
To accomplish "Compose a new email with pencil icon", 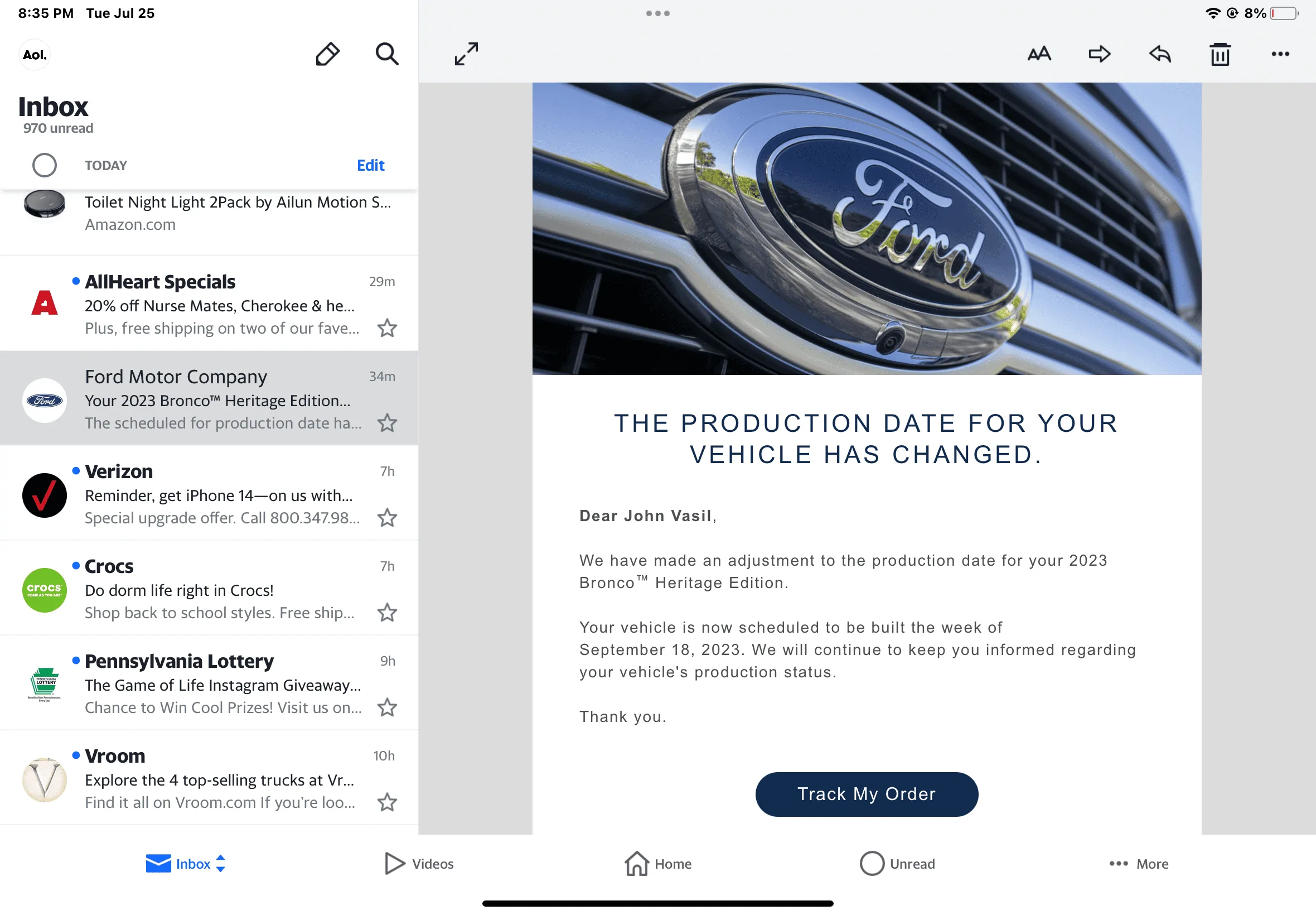I will (x=328, y=55).
